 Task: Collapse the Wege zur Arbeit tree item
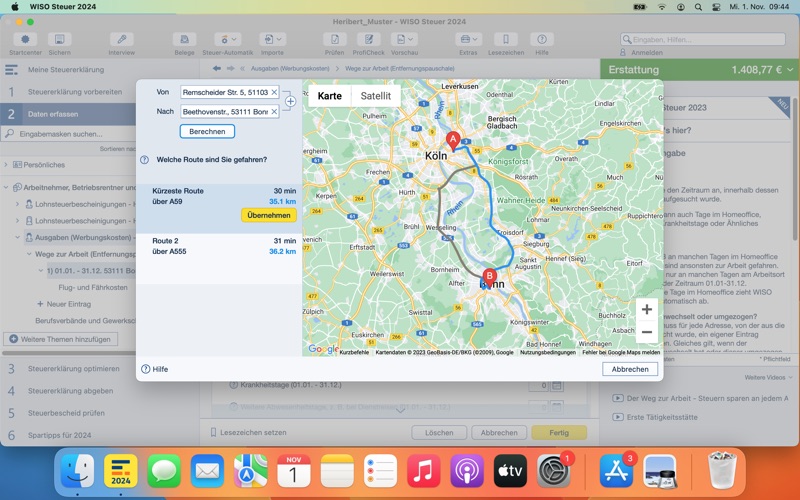(29, 254)
